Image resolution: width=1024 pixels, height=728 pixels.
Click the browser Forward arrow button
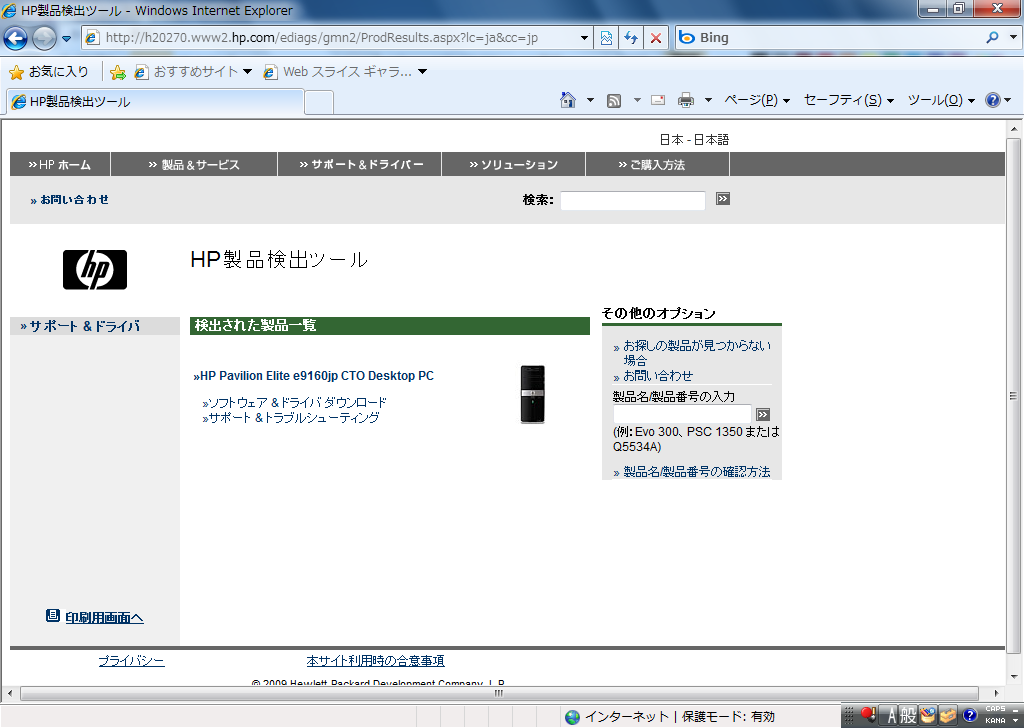[x=44, y=39]
